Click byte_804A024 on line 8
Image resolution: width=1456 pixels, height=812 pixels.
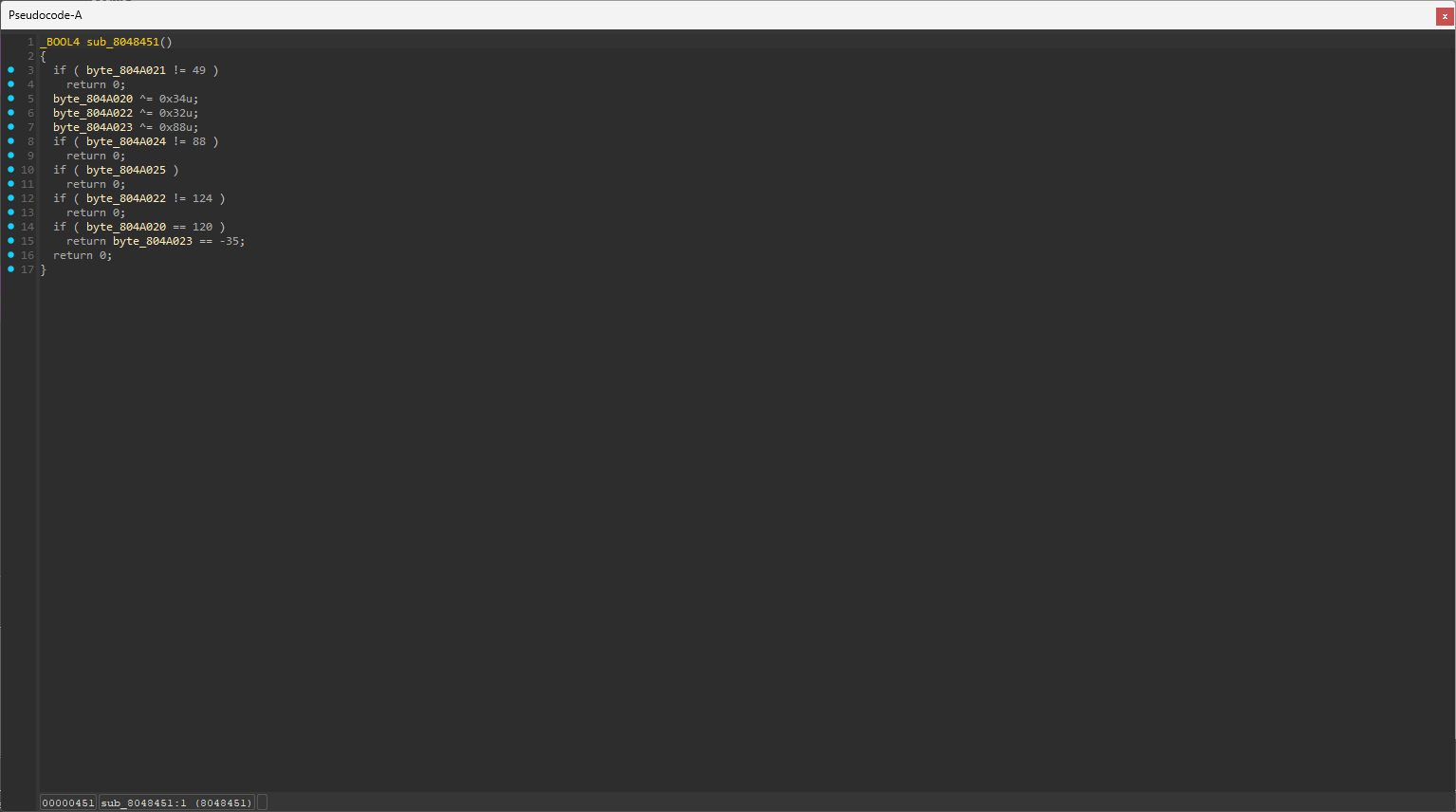click(x=126, y=141)
